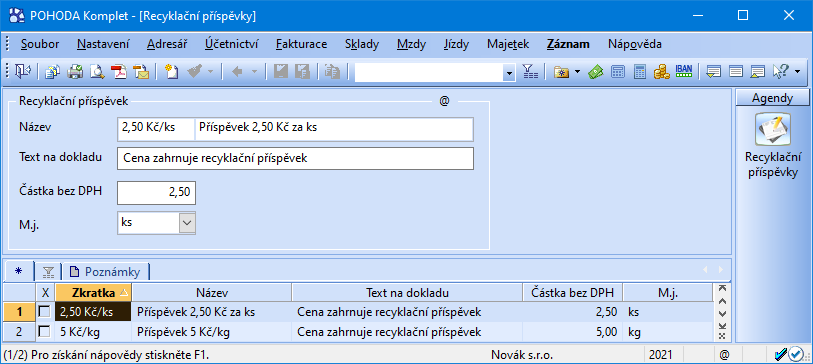The width and height of the screenshot is (813, 364).
Task: Click the greyed paste-copy documents icon
Action: click(x=331, y=72)
